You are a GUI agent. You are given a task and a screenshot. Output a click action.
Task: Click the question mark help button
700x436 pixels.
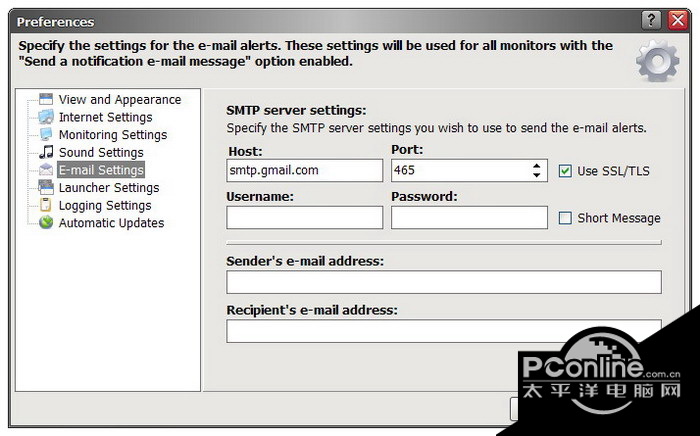651,21
